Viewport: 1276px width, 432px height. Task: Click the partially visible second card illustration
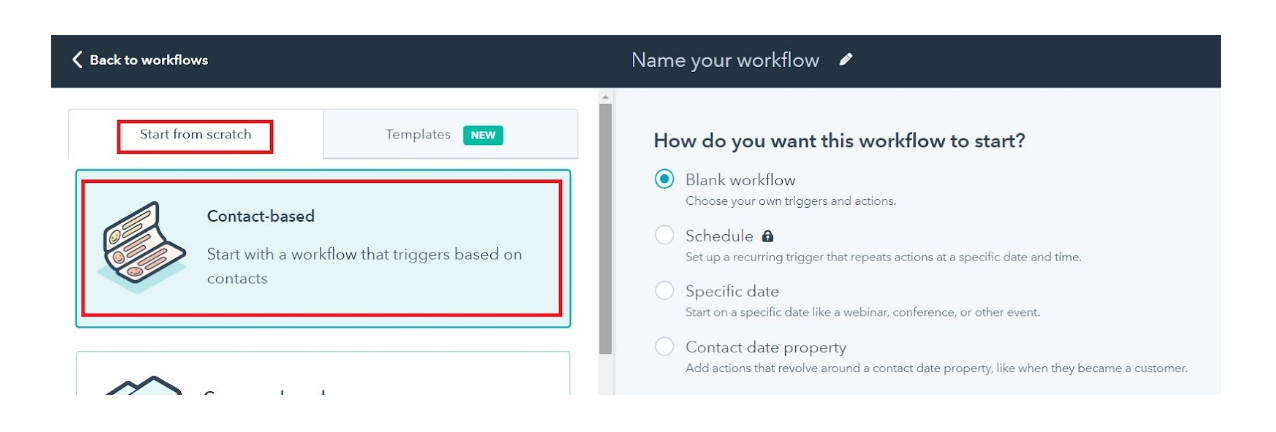click(143, 385)
